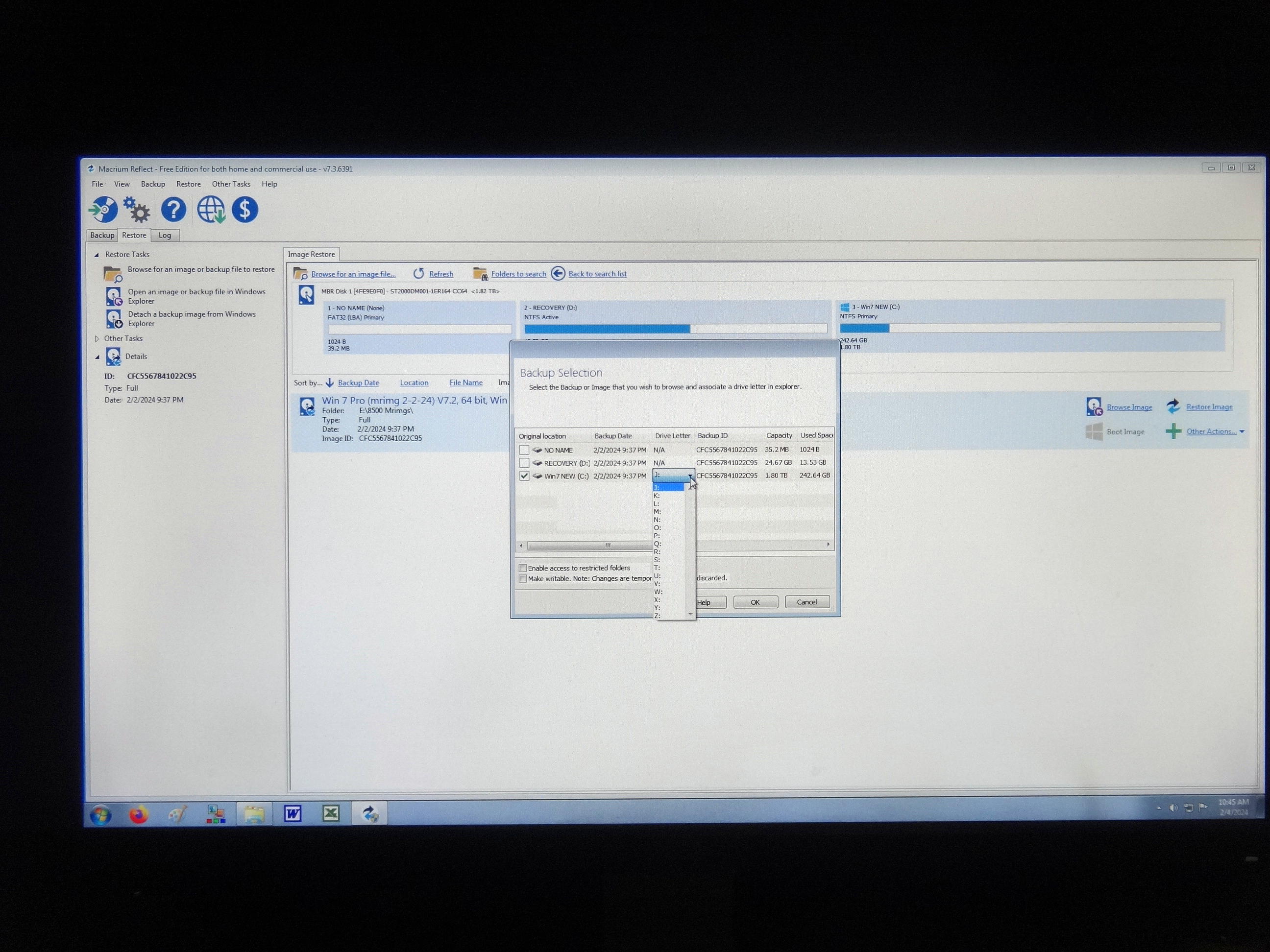The width and height of the screenshot is (1270, 952).
Task: Open the File menu
Action: coord(98,184)
